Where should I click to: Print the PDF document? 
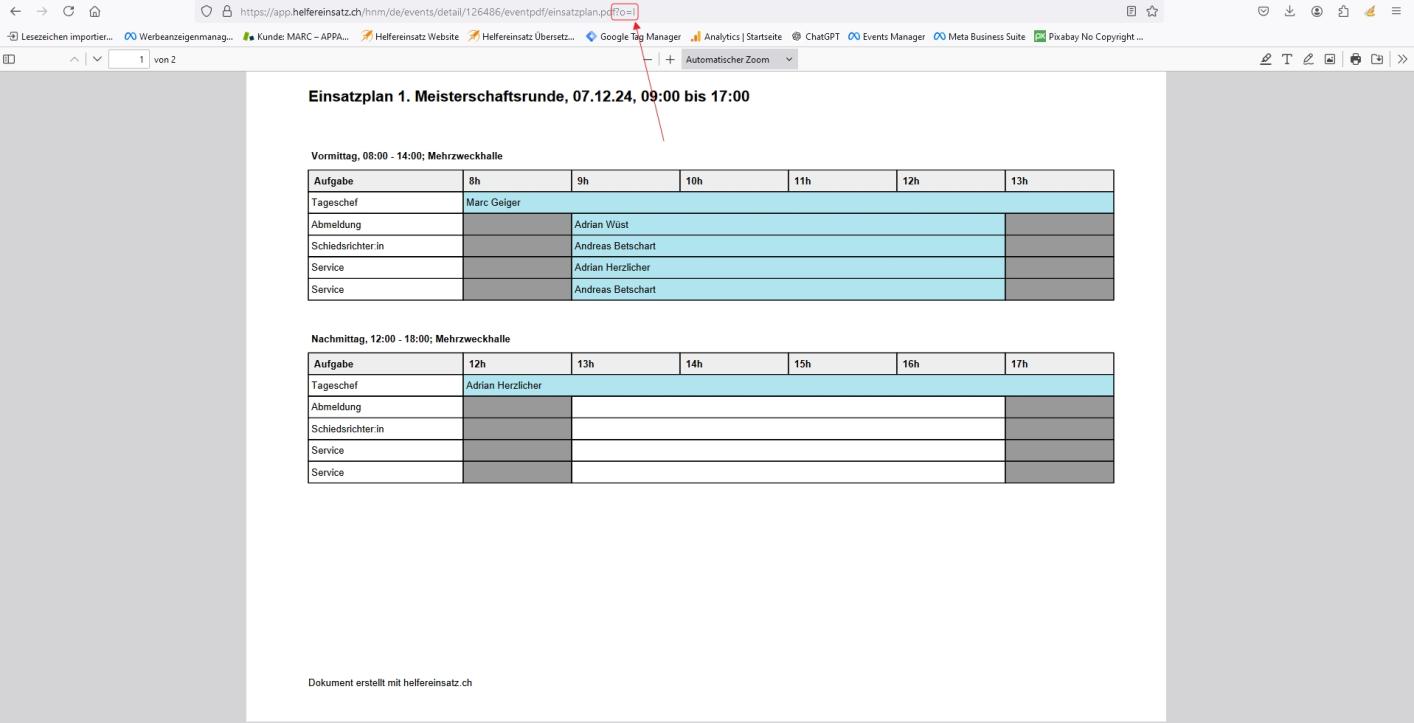(1356, 60)
